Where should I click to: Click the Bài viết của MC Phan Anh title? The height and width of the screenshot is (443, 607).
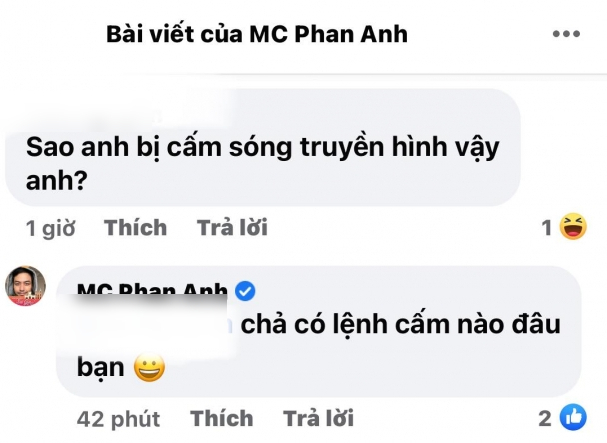pyautogui.click(x=257, y=34)
